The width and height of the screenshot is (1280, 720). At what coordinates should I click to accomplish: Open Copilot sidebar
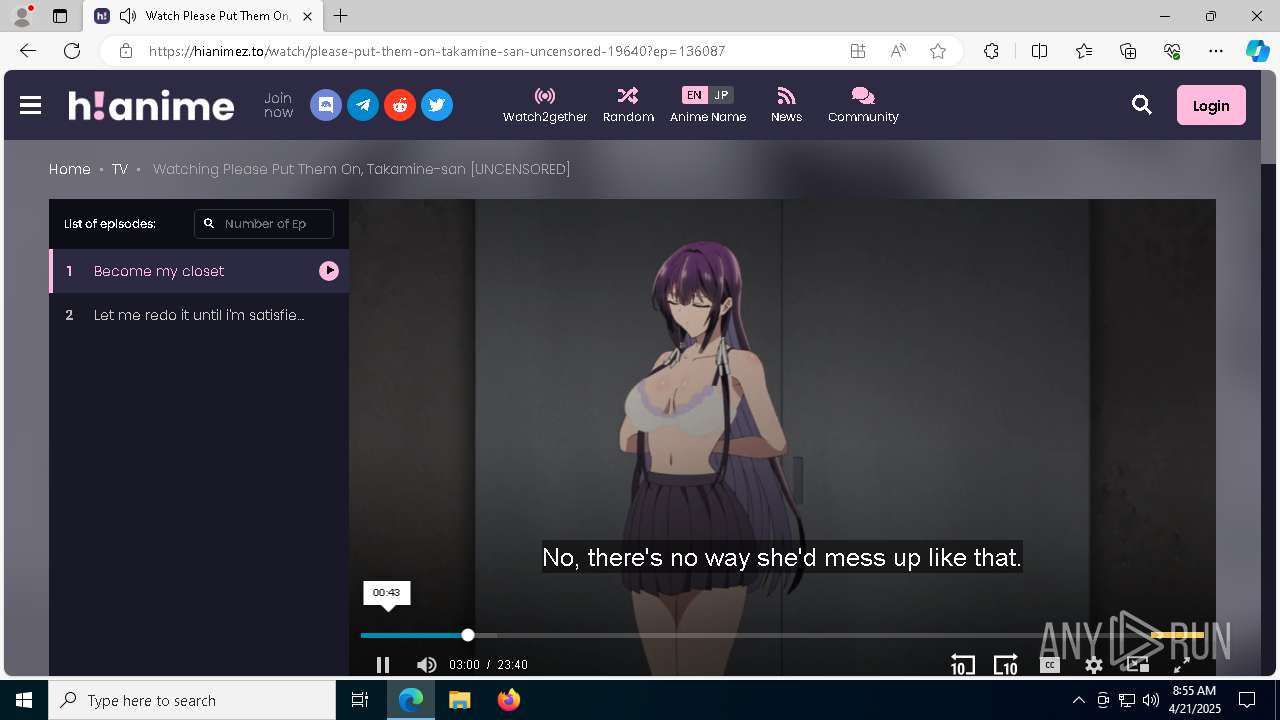coord(1257,51)
